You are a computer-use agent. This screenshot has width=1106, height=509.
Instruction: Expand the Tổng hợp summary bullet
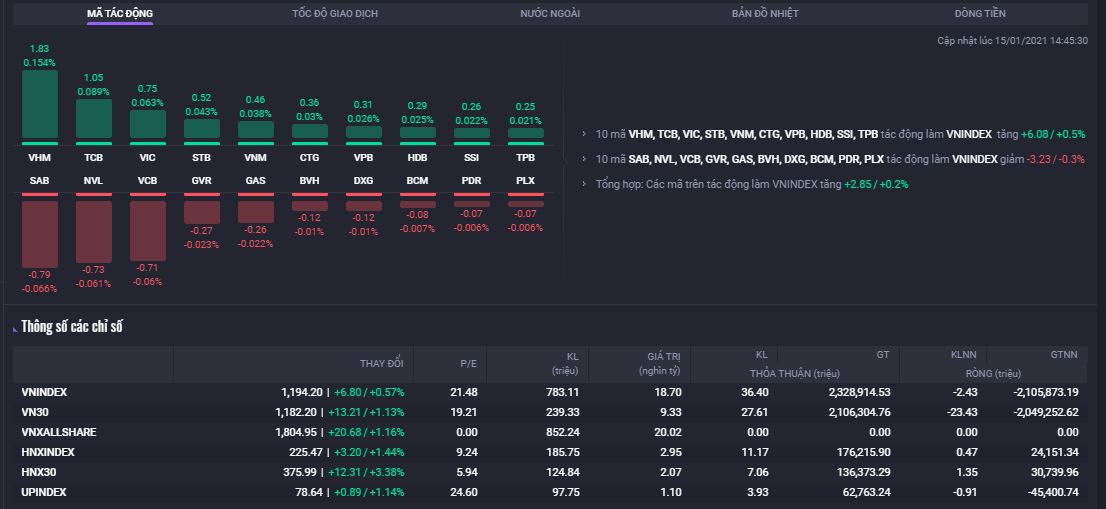pos(584,184)
